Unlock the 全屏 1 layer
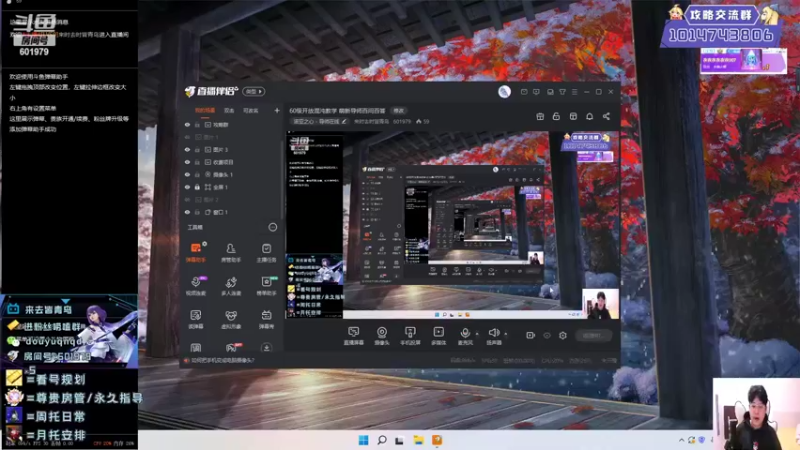This screenshot has width=800, height=450. 197,187
